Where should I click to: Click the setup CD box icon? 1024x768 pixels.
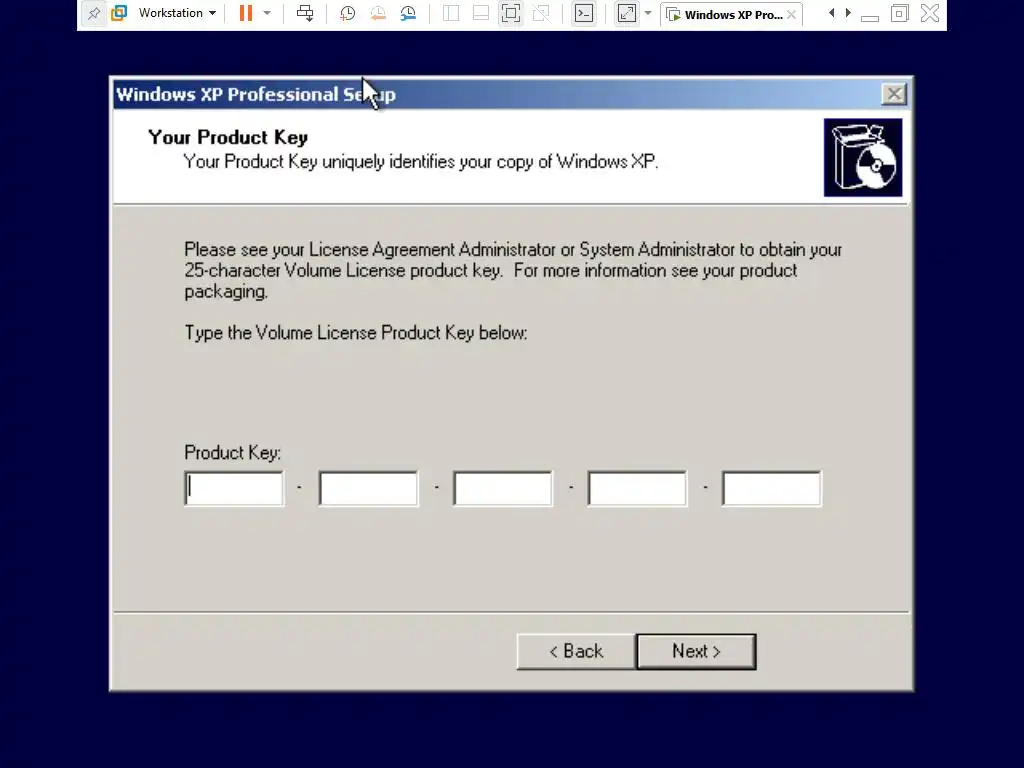point(863,157)
